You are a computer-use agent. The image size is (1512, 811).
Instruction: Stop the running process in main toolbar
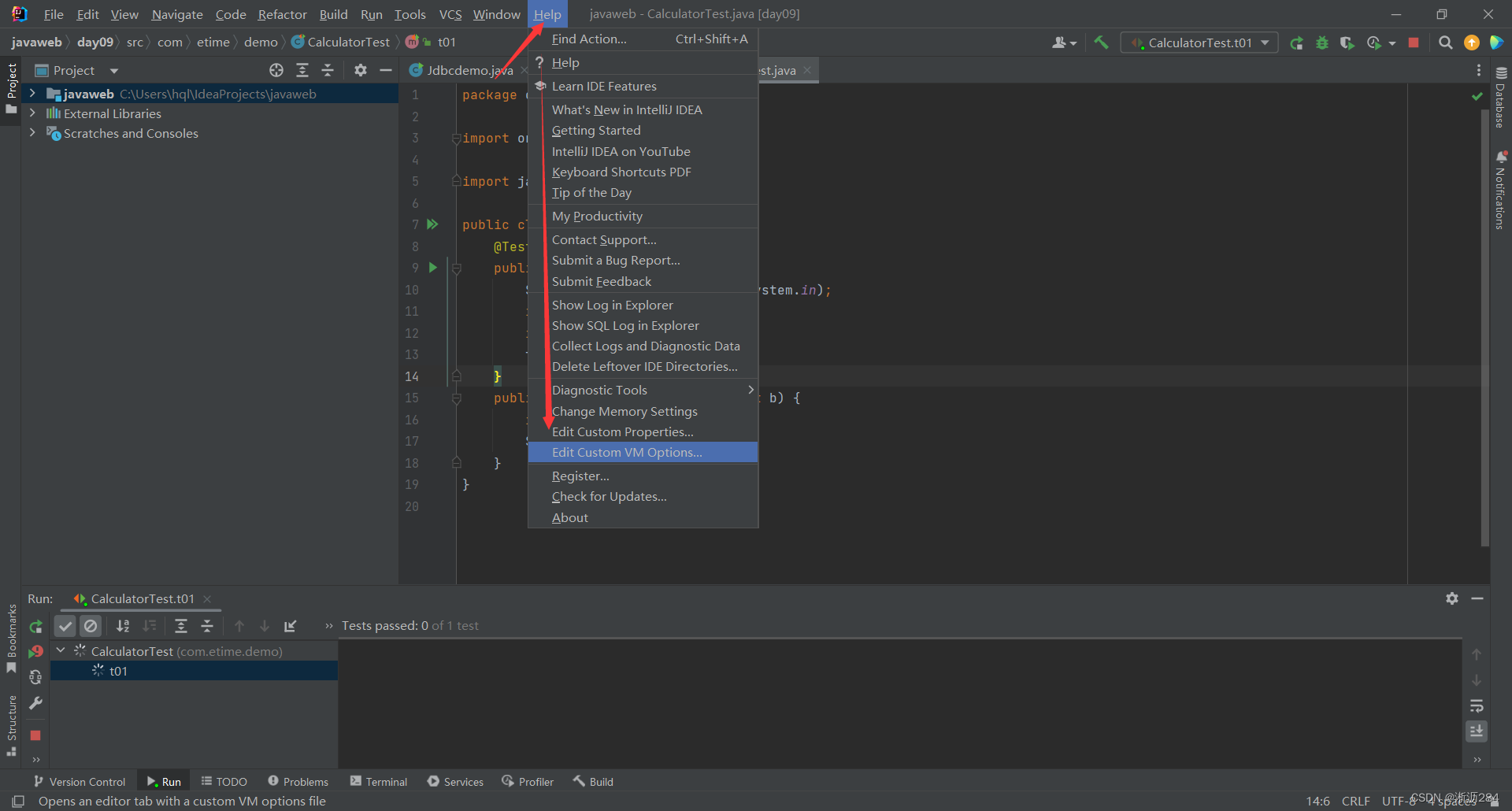[1414, 43]
